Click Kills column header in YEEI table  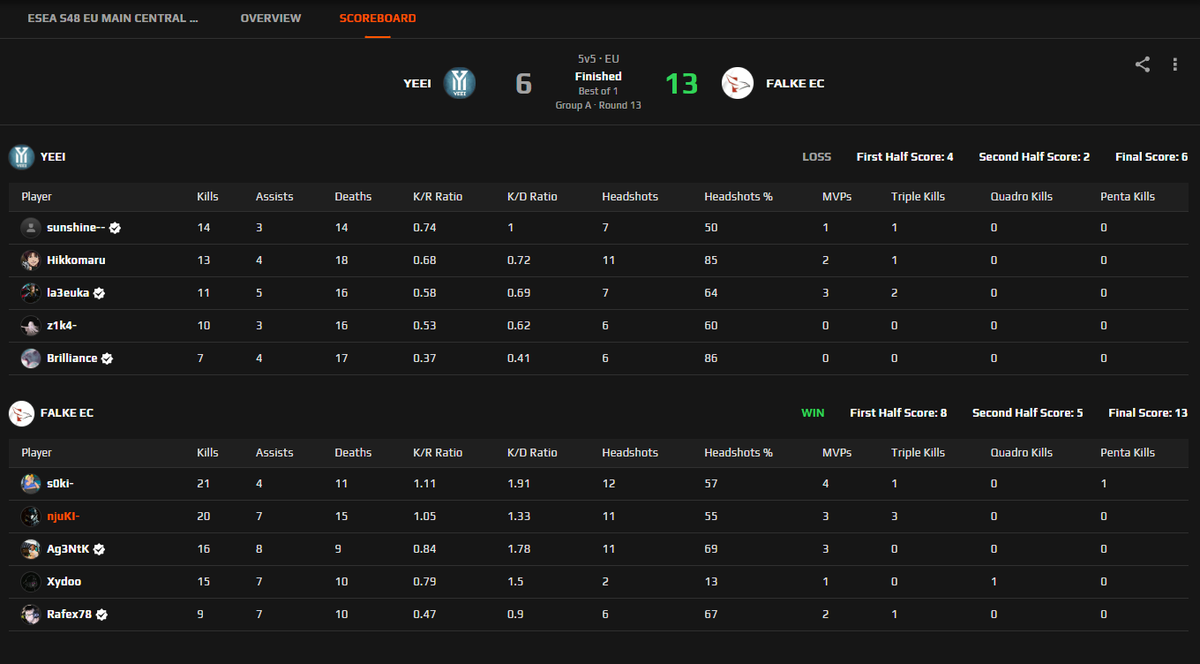pyautogui.click(x=207, y=197)
